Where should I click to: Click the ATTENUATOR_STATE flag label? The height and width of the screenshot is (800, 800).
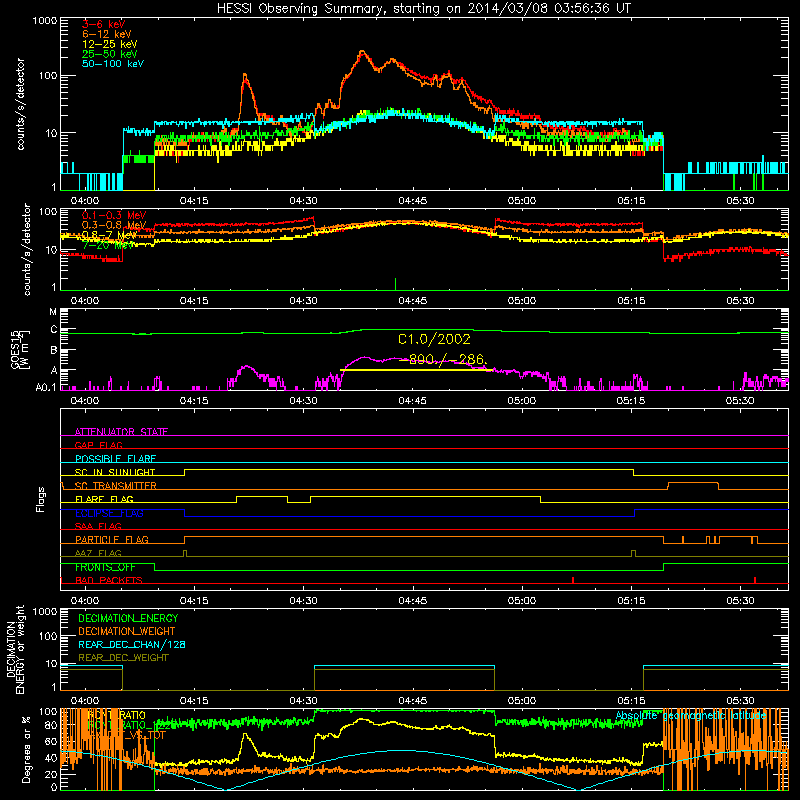pos(121,432)
